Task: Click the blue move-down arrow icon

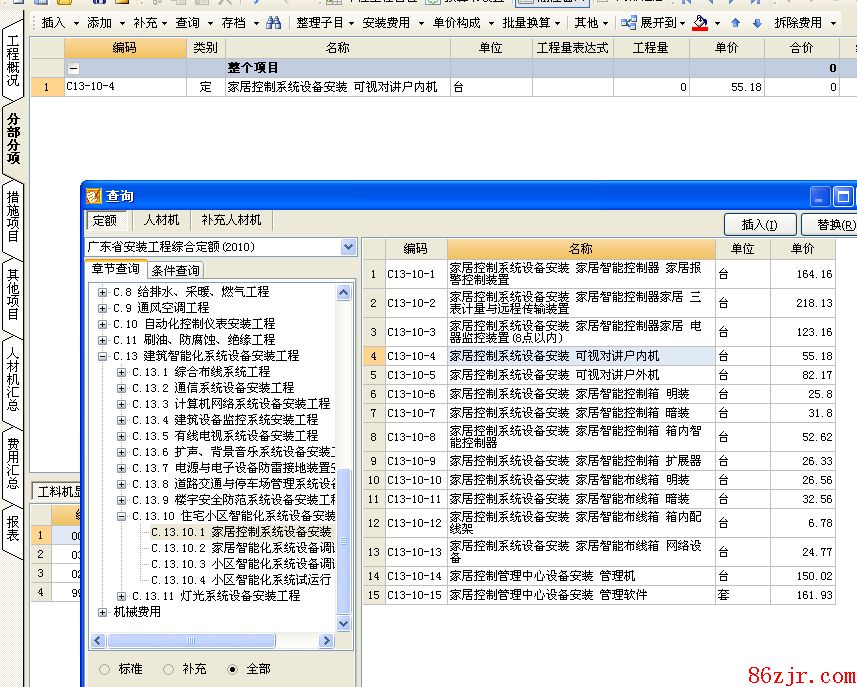Action: click(x=756, y=23)
